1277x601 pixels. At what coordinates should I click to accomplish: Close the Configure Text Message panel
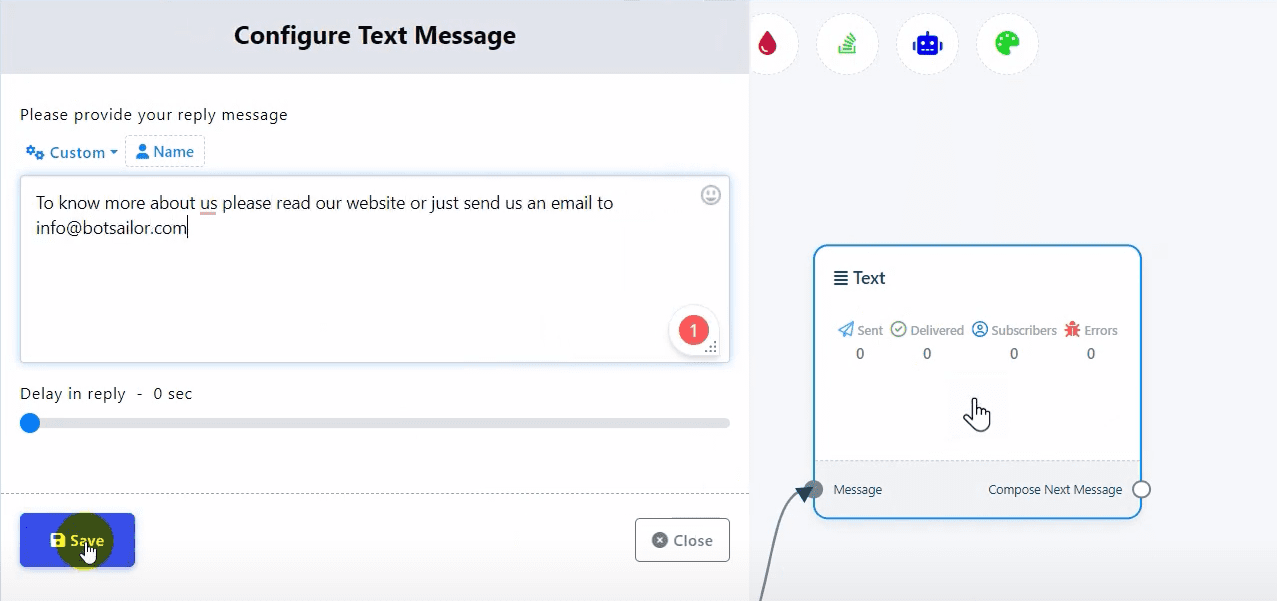pyautogui.click(x=682, y=540)
